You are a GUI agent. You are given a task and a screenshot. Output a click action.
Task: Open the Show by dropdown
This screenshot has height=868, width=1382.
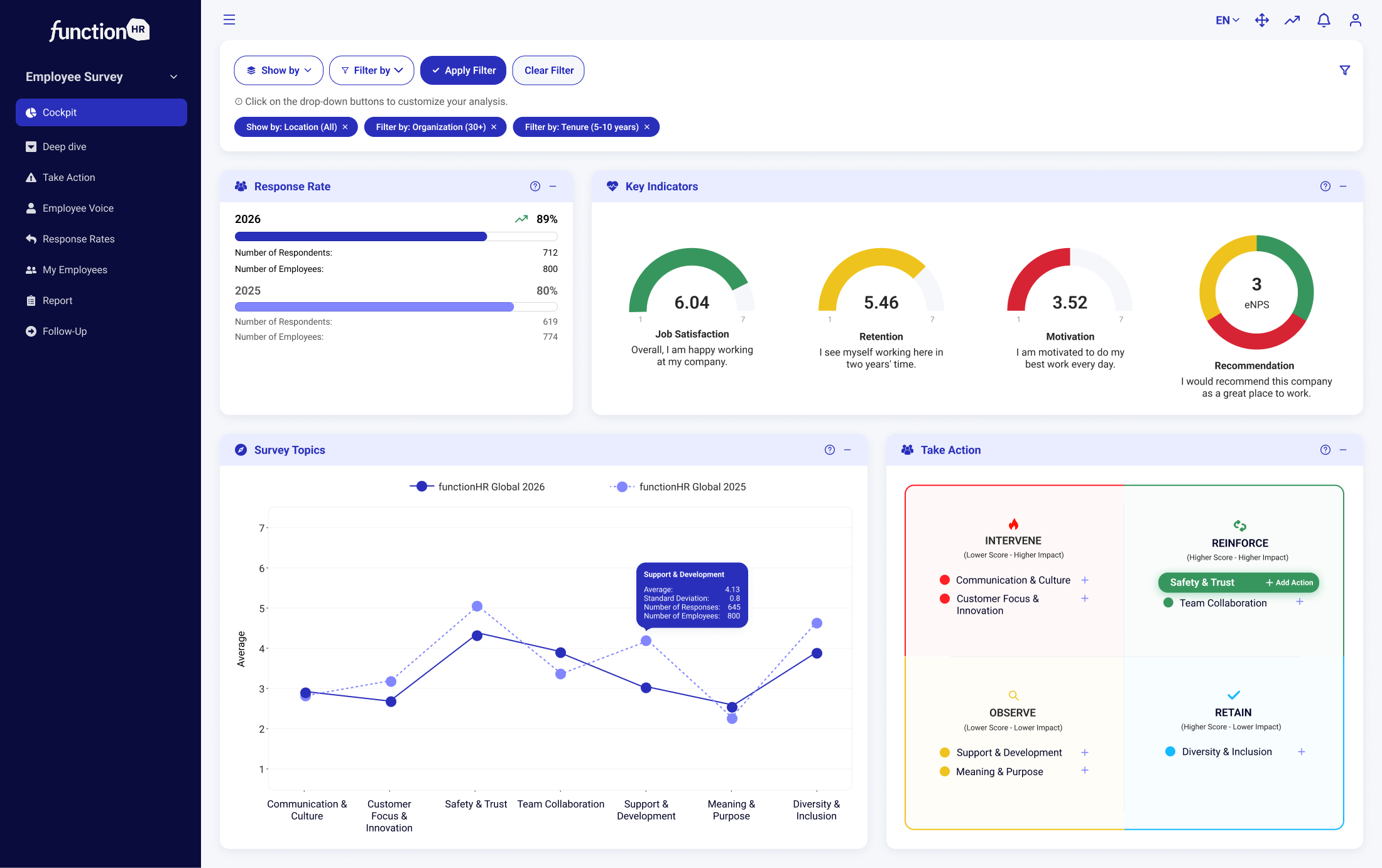[278, 70]
